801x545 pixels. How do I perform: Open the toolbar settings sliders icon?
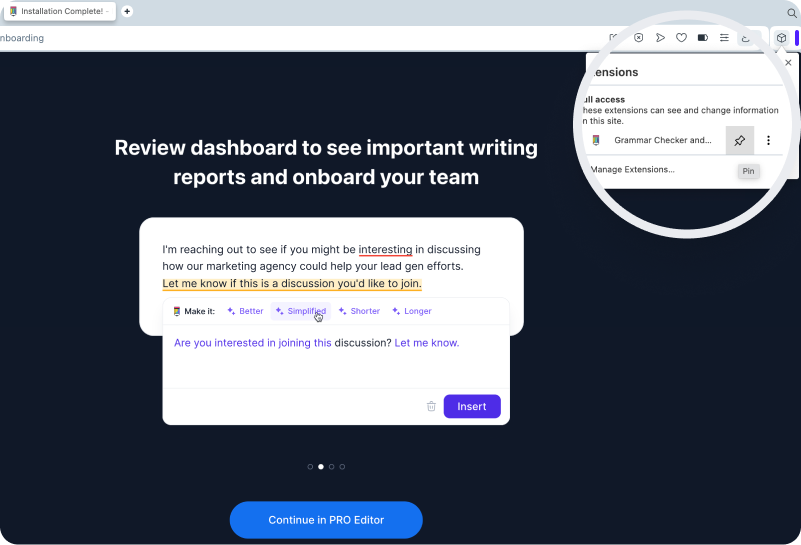724,38
